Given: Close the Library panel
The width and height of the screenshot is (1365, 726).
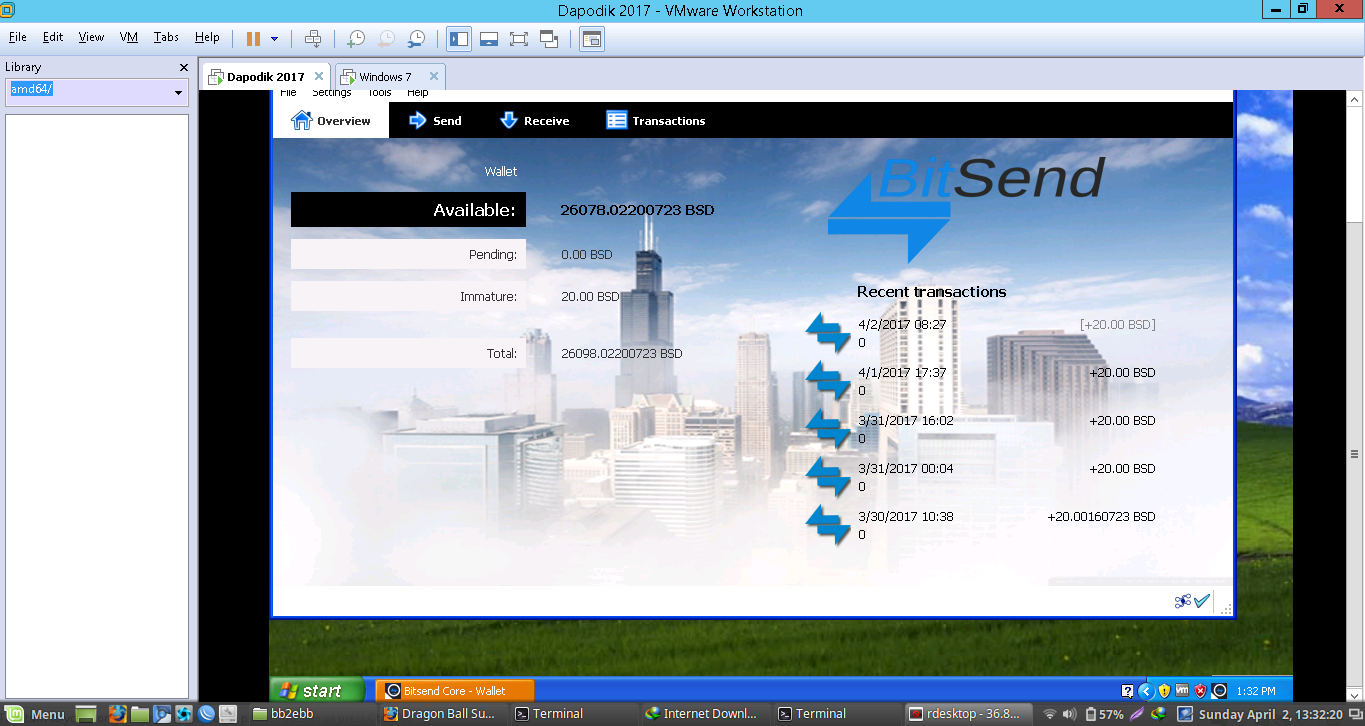Looking at the screenshot, I should [183, 67].
